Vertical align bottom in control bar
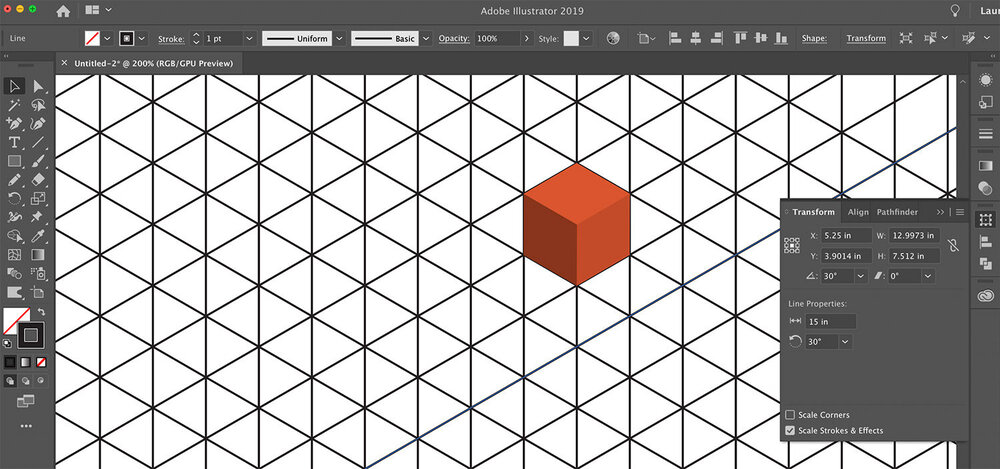The height and width of the screenshot is (469, 1000). [781, 38]
